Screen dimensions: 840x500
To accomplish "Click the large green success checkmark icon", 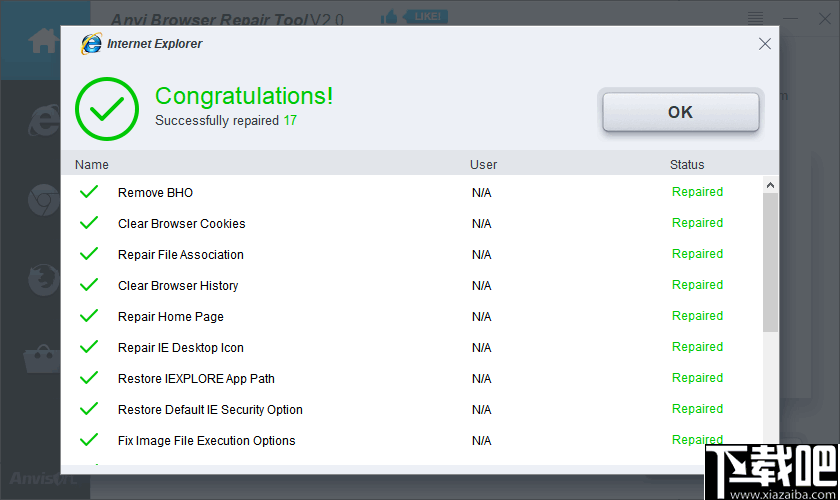I will point(107,109).
